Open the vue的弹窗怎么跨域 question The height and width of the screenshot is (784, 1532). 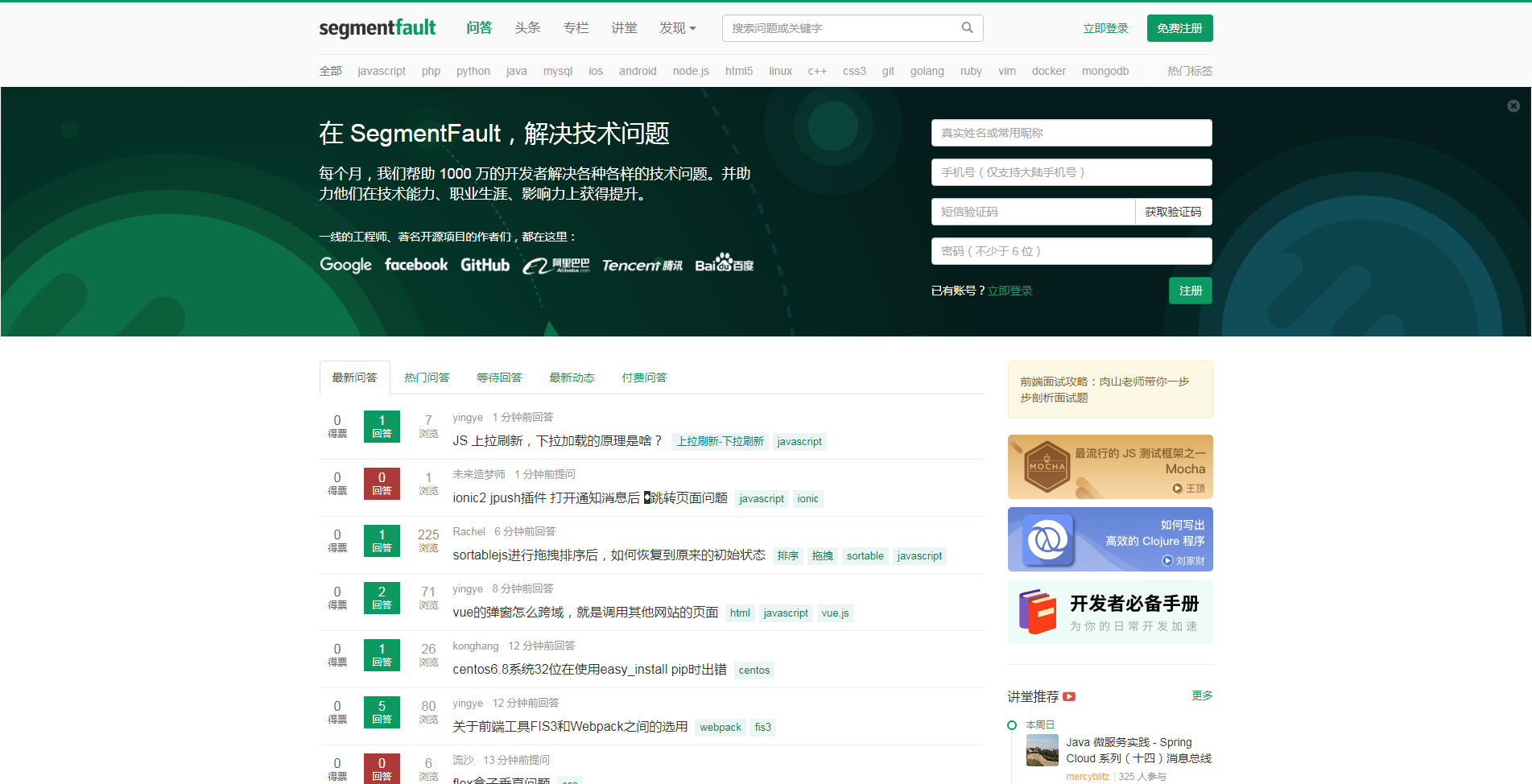pyautogui.click(x=585, y=613)
